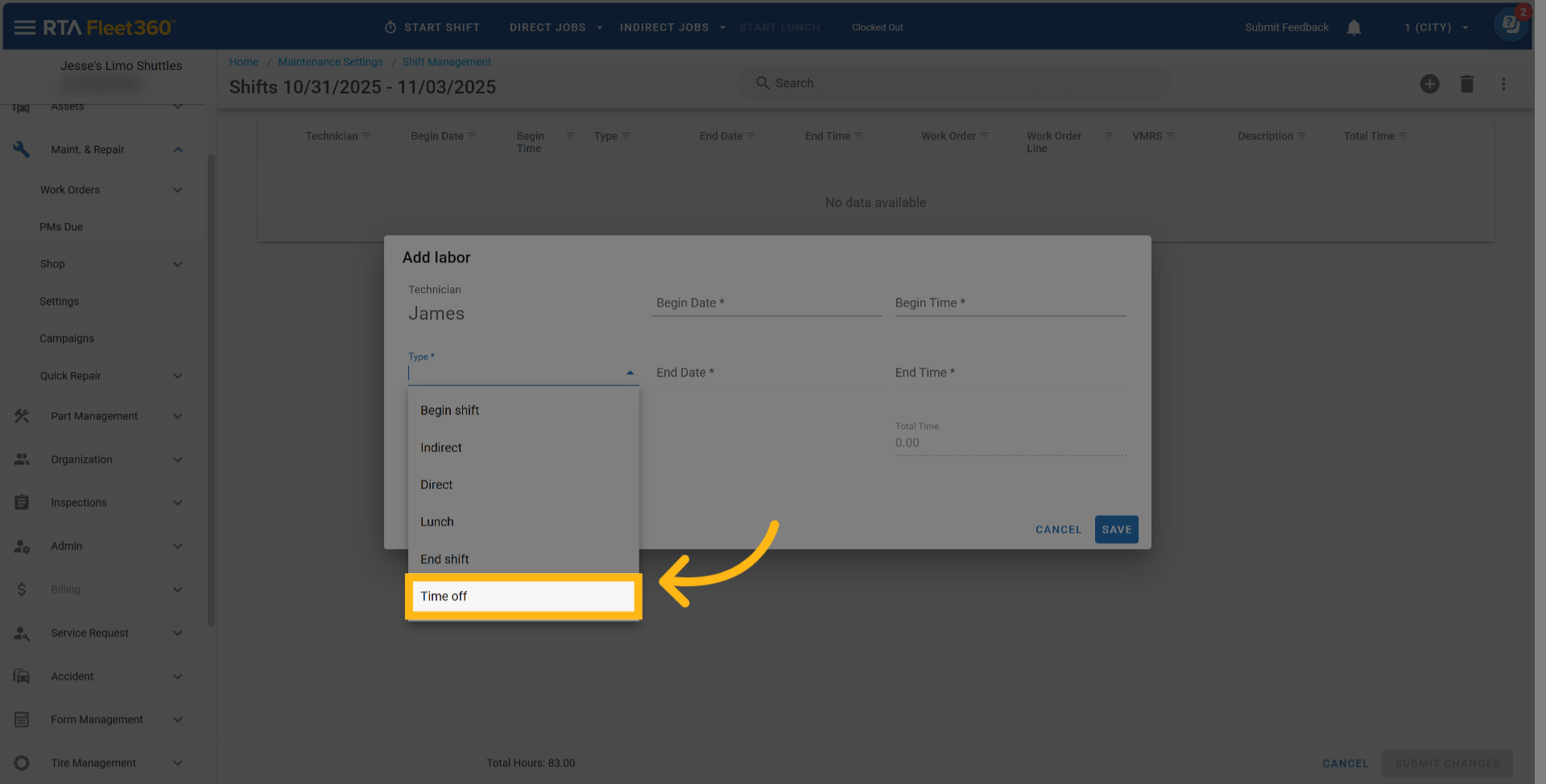Open Maintenance Settings breadcrumb link
This screenshot has height=784, width=1546.
click(x=330, y=62)
